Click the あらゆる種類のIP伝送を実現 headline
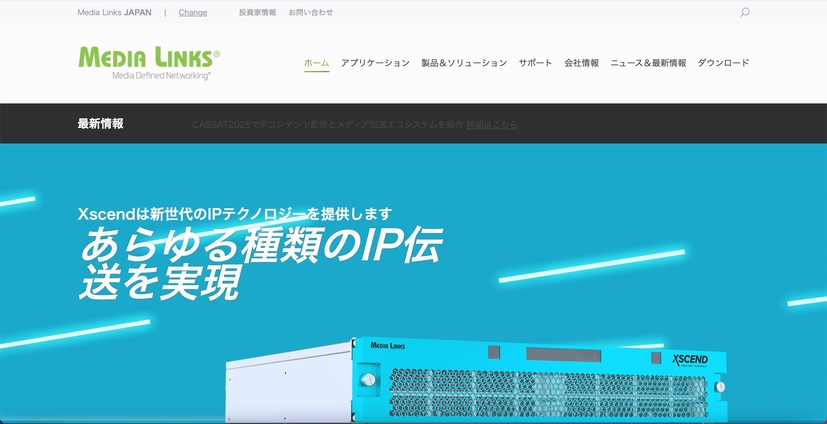Screen dimensions: 827x424 (x=260, y=263)
